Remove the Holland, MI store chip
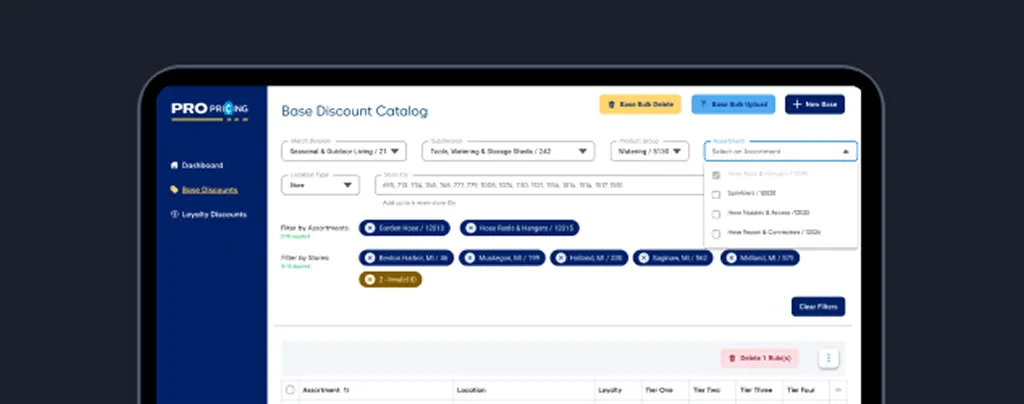The height and width of the screenshot is (404, 1024). pos(560,258)
